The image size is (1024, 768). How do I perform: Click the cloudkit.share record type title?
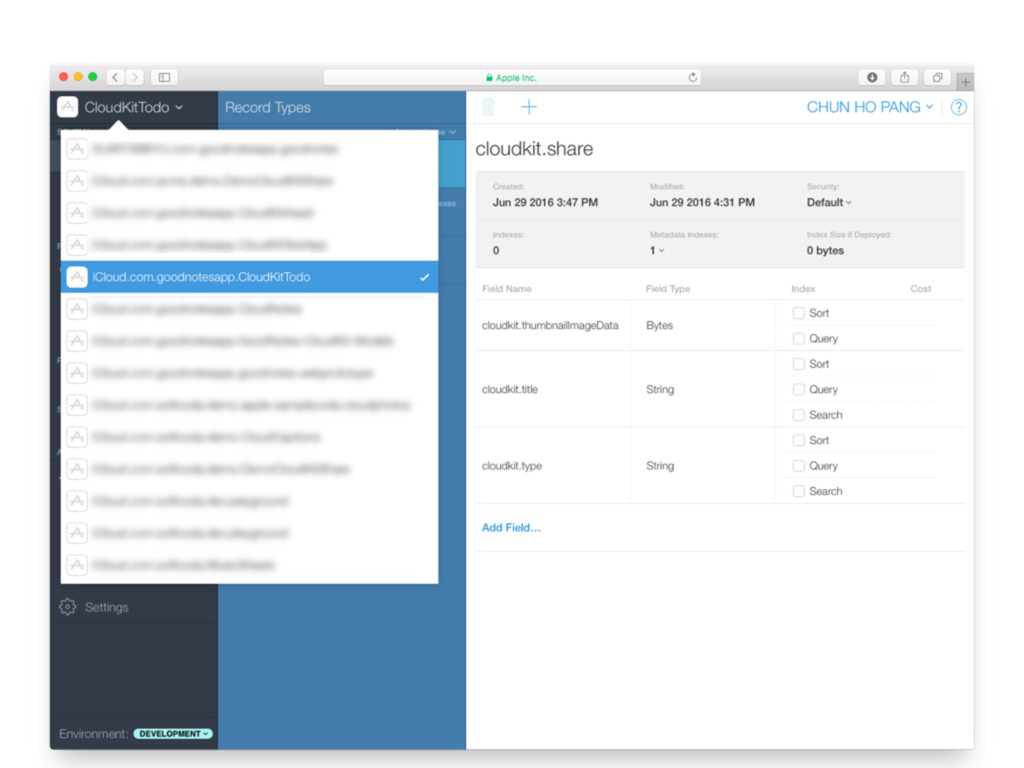pyautogui.click(x=534, y=148)
